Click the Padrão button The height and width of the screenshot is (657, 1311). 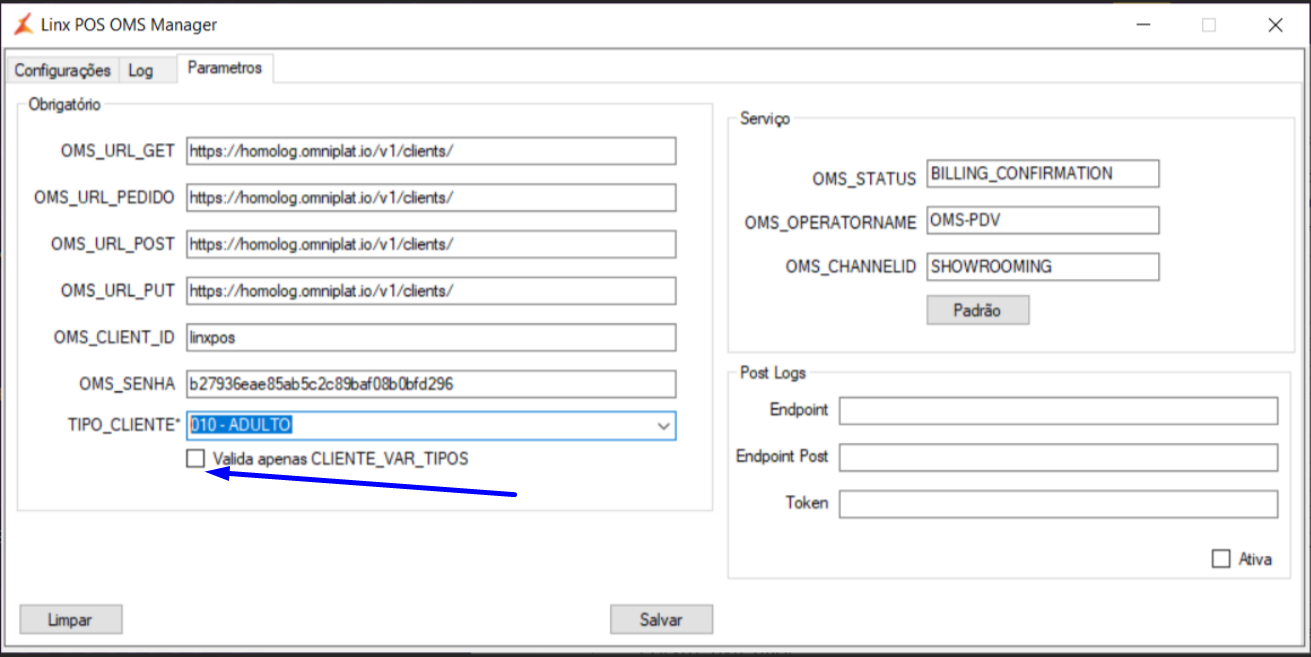977,310
